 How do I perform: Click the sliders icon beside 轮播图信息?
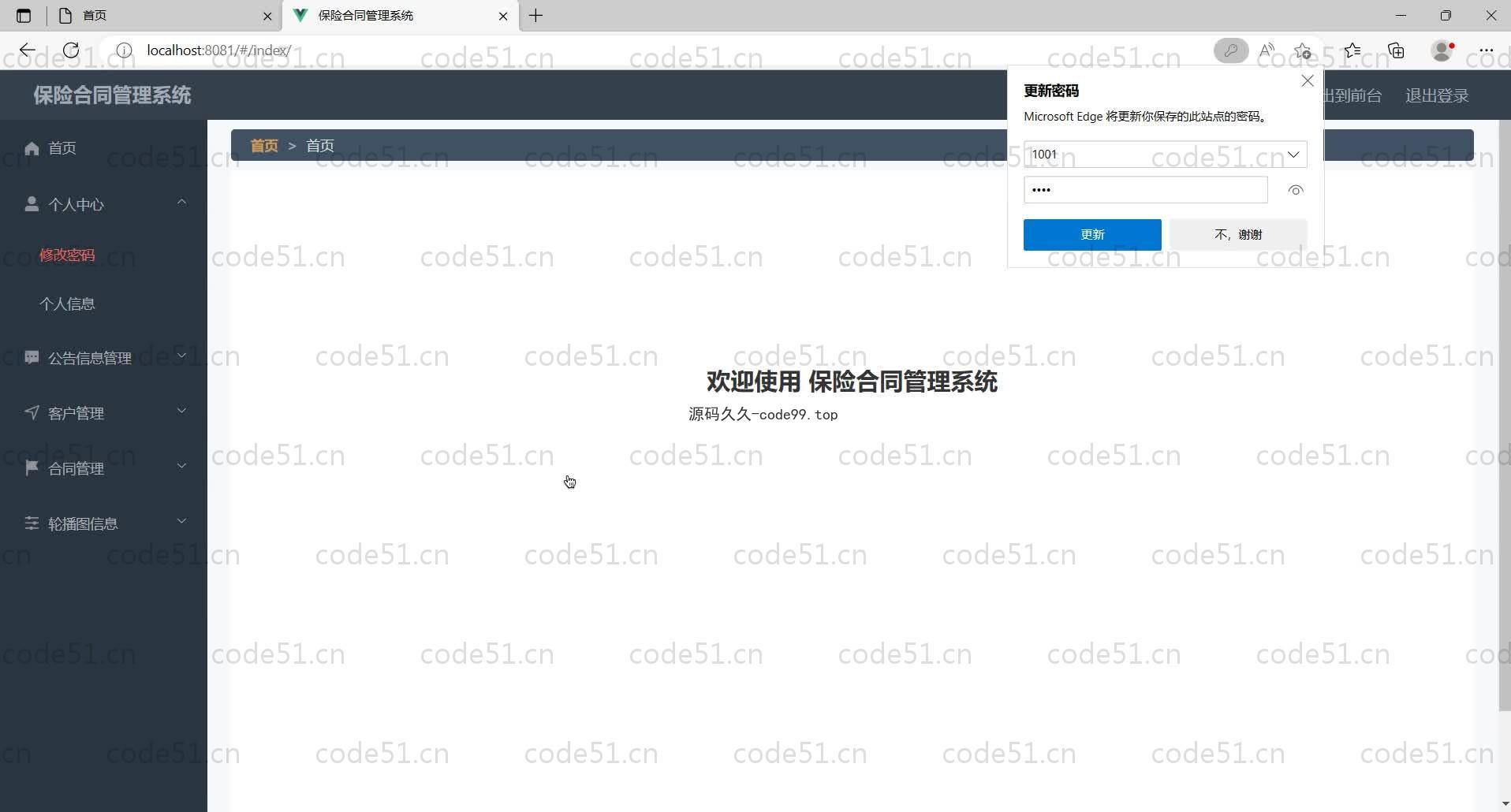32,523
